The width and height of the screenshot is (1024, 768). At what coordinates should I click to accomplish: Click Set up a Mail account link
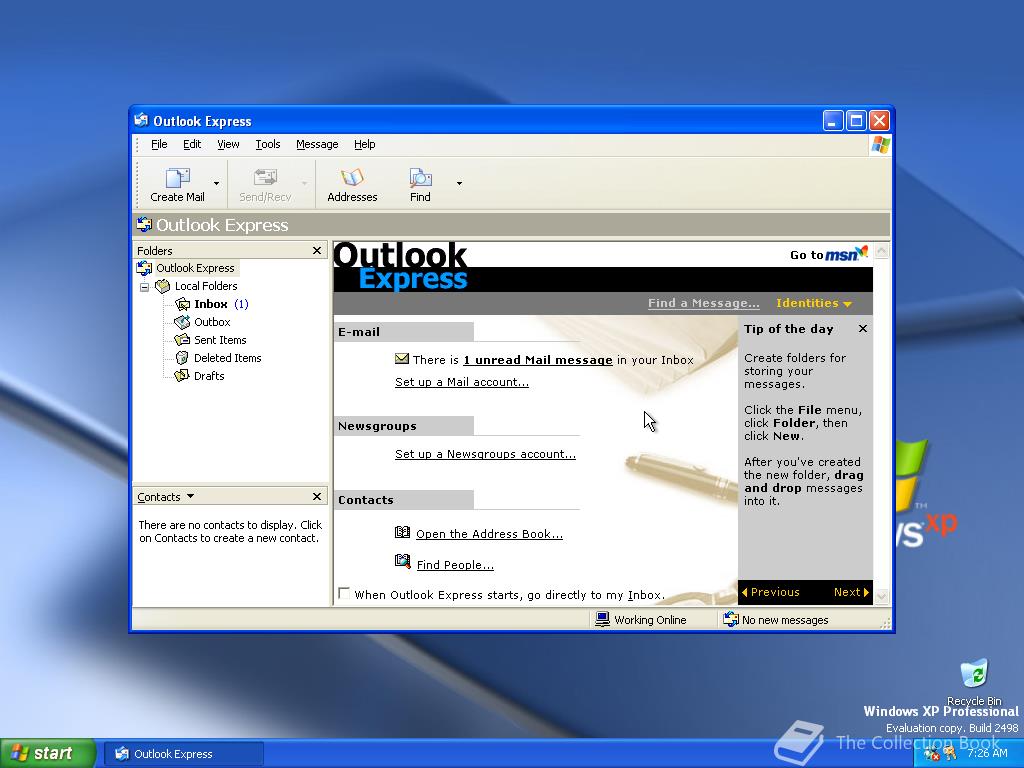462,382
